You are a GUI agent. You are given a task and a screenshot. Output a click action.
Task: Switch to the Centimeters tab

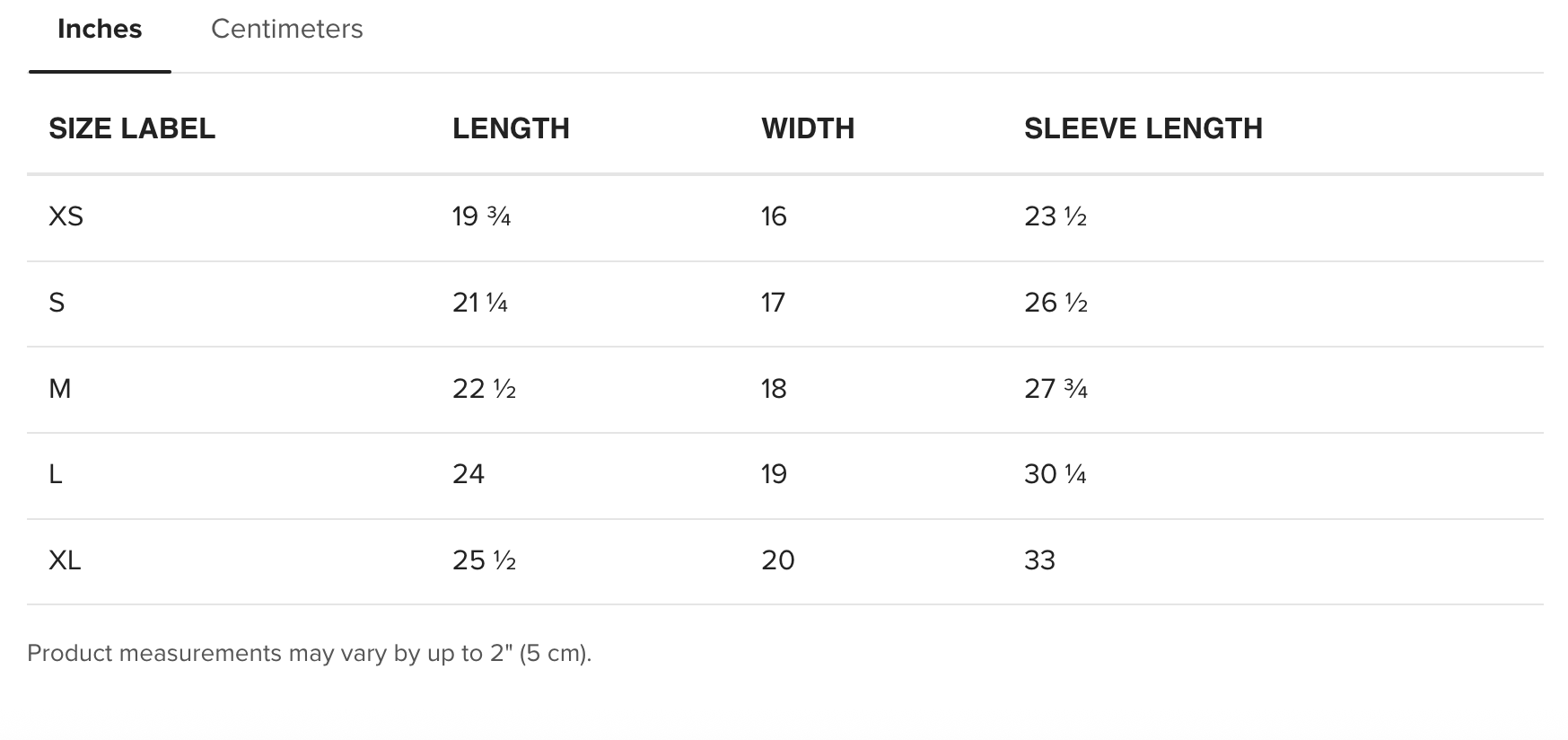(x=286, y=29)
